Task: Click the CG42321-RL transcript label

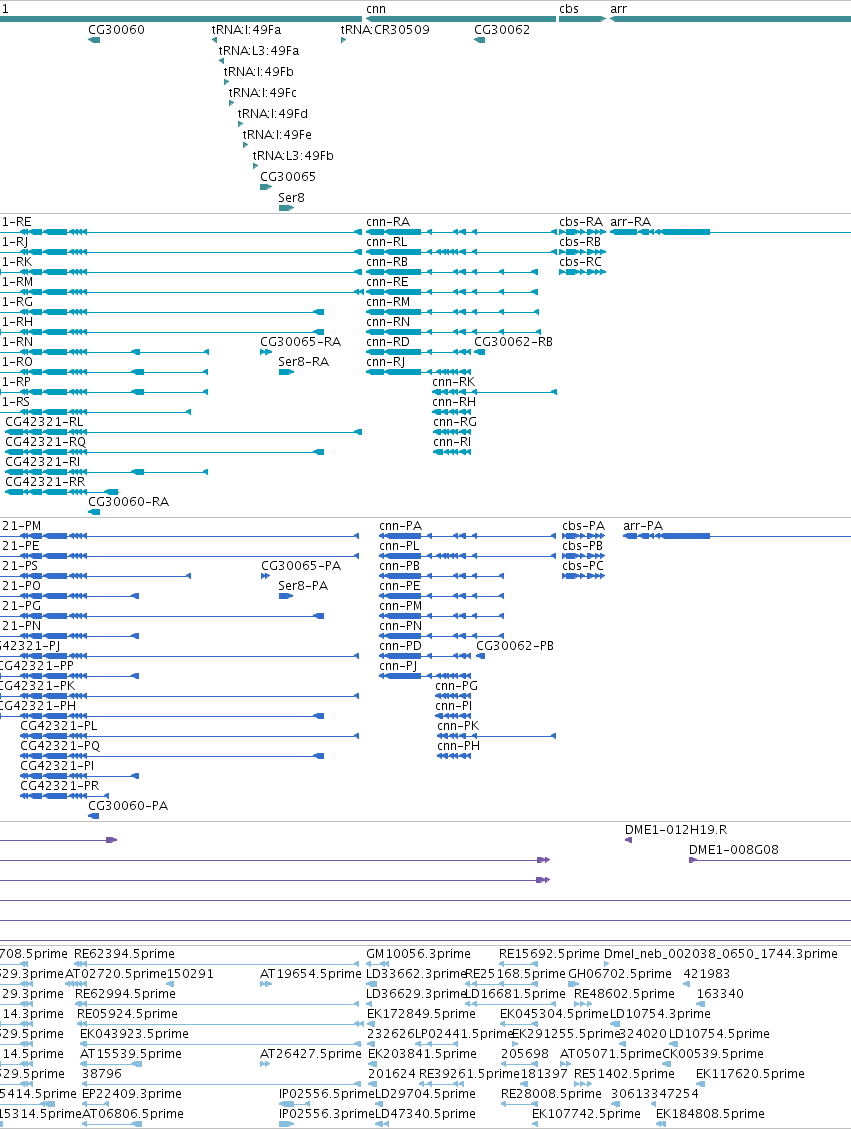Action: (x=44, y=422)
